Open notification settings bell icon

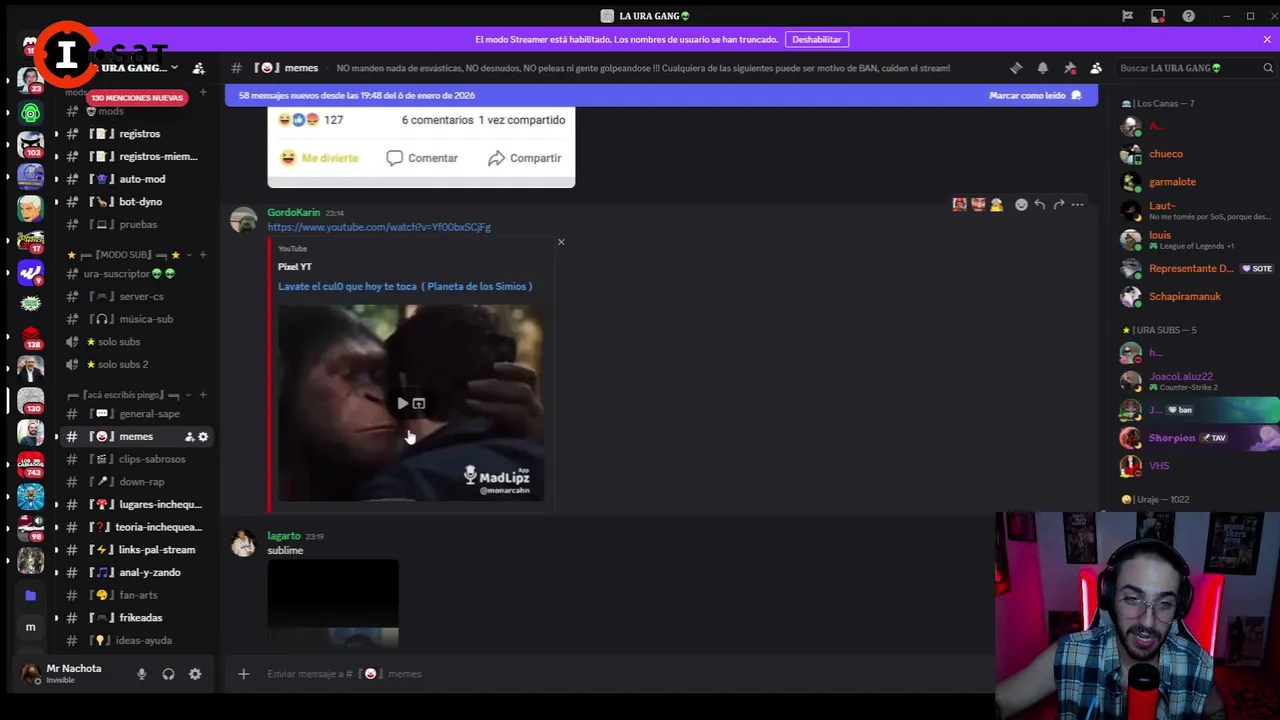1043,68
